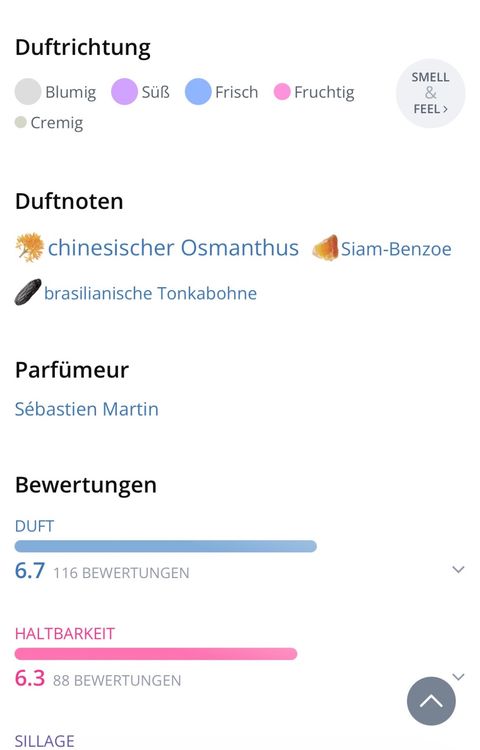Expand the Duft rating details chevron
This screenshot has width=480, height=750.
pyautogui.click(x=458, y=569)
